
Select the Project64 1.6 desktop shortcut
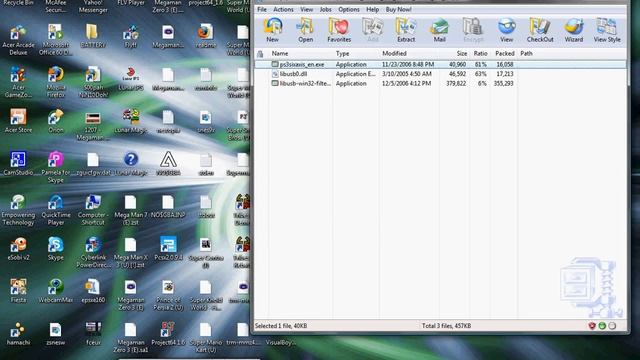pos(168,333)
